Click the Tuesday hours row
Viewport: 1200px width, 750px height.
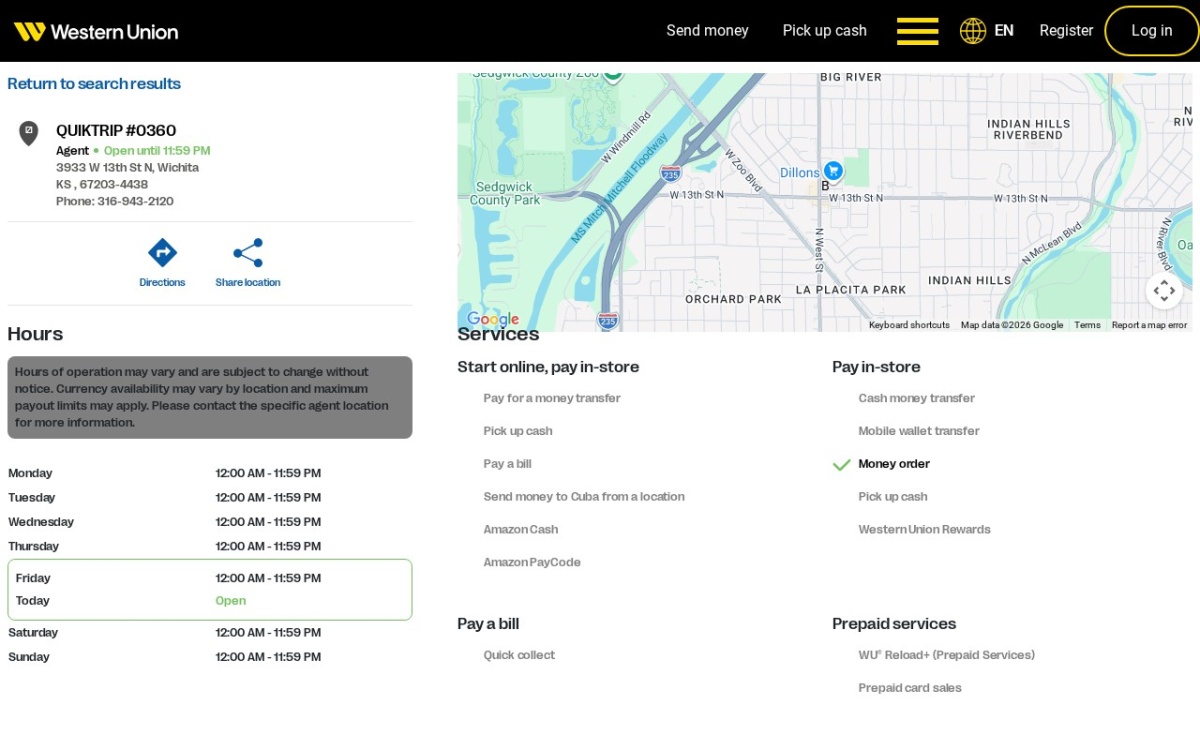click(x=210, y=498)
